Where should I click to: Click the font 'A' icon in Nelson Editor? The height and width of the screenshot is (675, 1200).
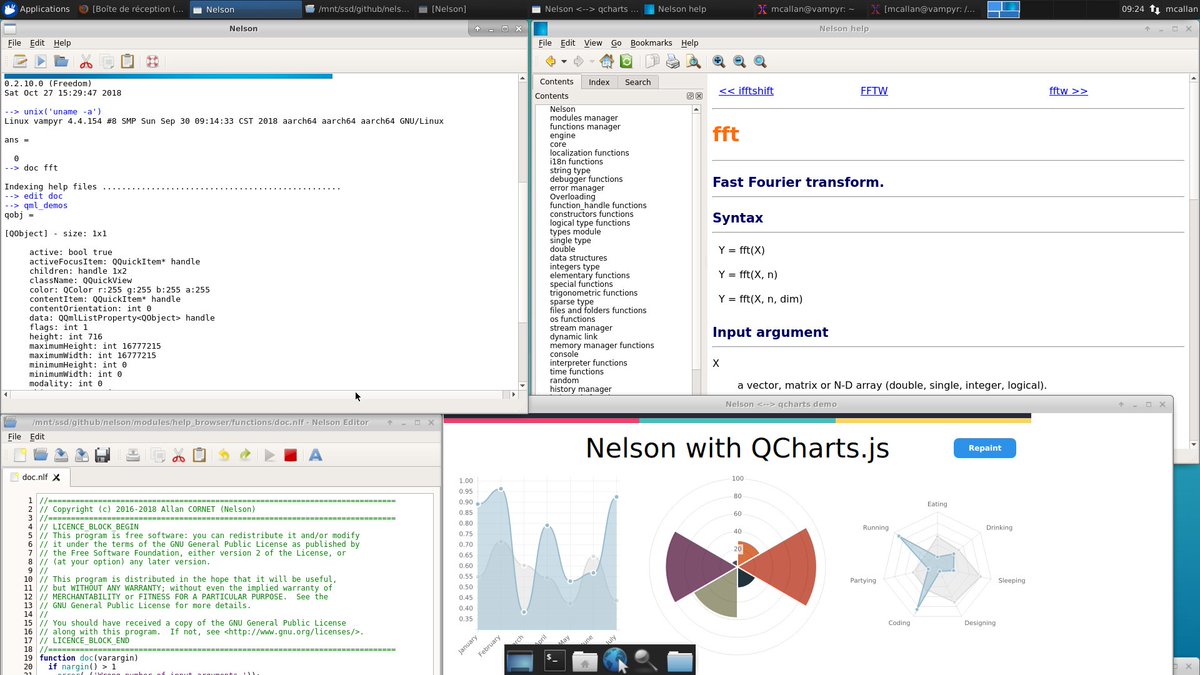click(315, 455)
